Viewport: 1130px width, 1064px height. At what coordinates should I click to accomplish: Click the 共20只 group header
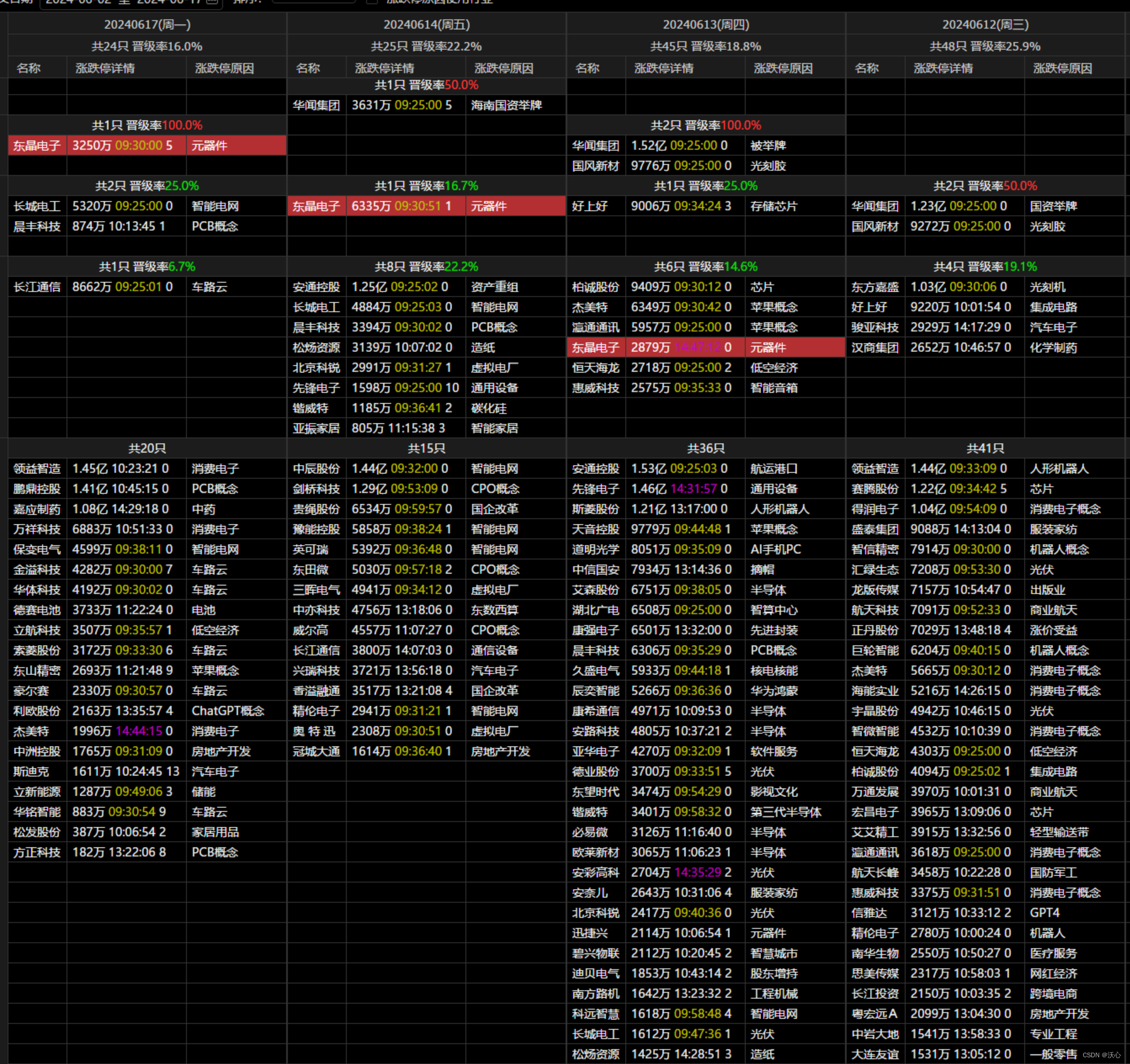147,448
